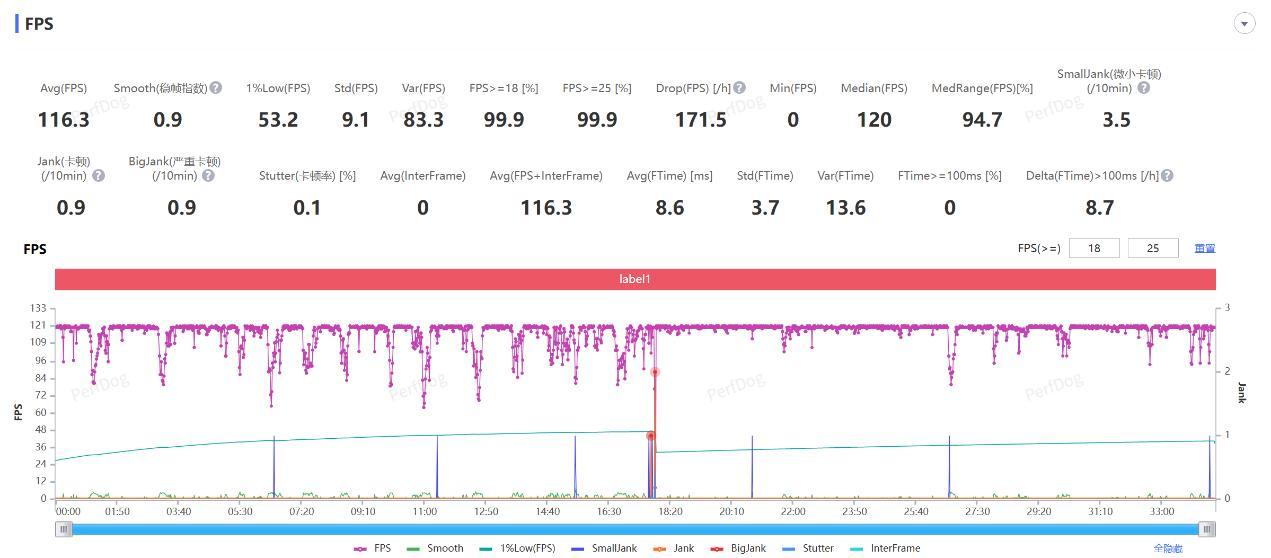Image resolution: width=1271 pixels, height=558 pixels.
Task: Click the reset link next to FPS thresholds
Action: (1205, 248)
